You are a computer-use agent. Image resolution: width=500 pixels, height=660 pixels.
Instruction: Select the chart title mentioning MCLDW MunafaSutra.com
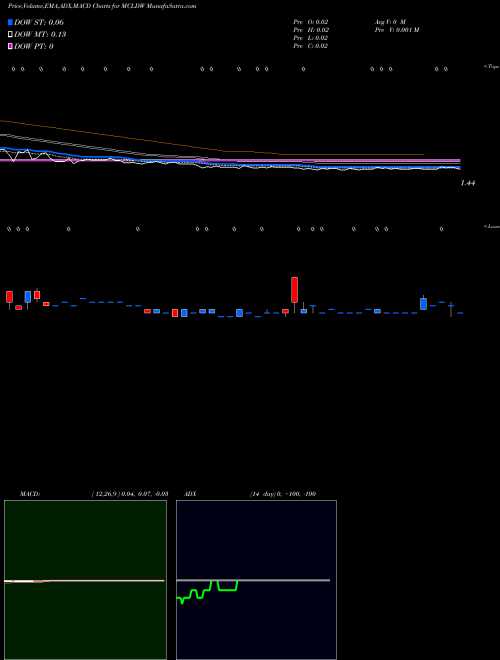(102, 7)
